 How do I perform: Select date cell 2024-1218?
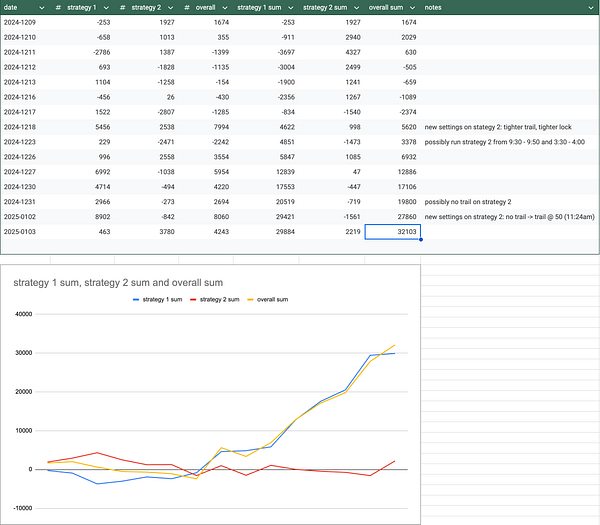coord(20,127)
